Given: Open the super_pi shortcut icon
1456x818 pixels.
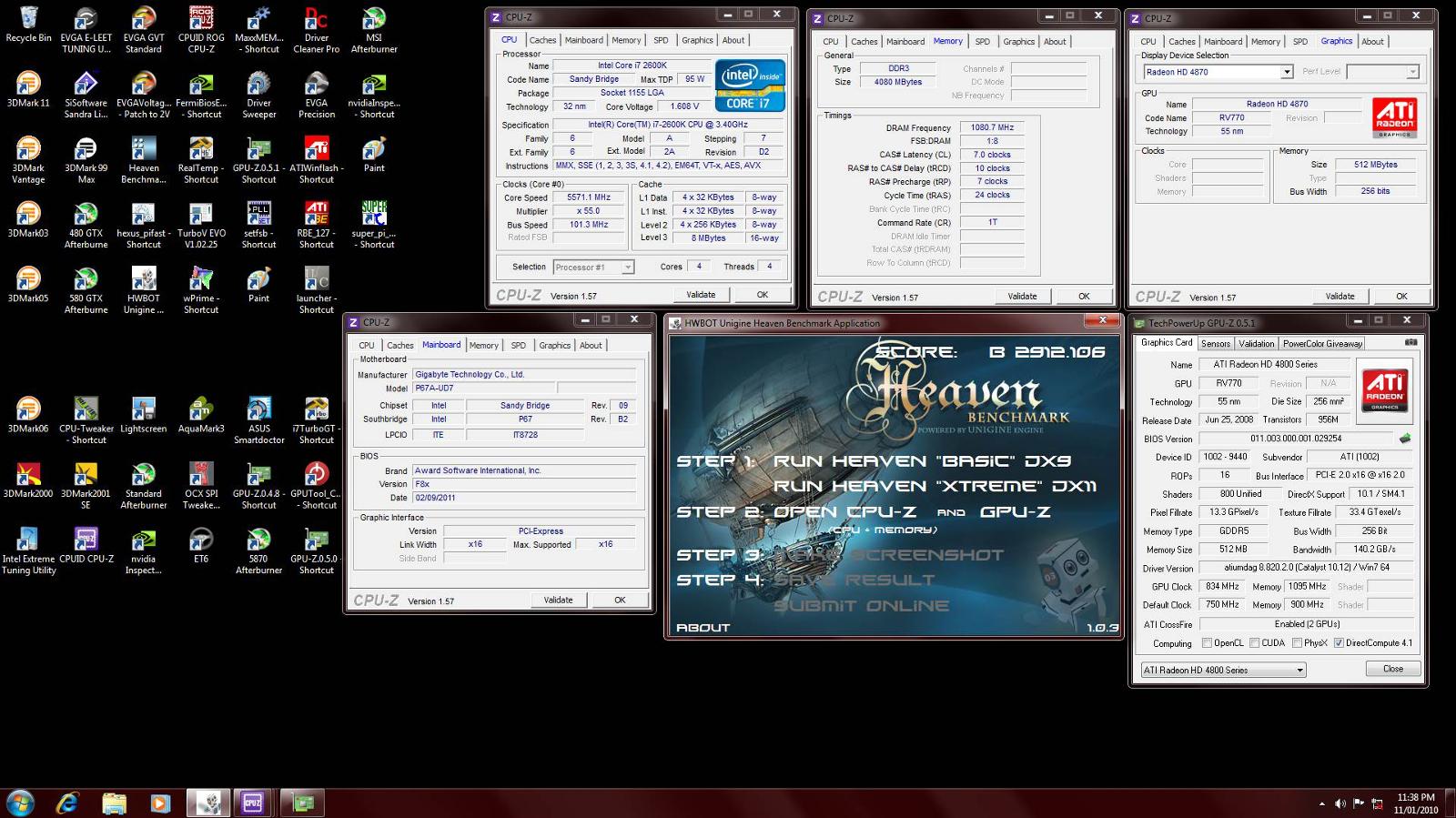Looking at the screenshot, I should click(374, 225).
